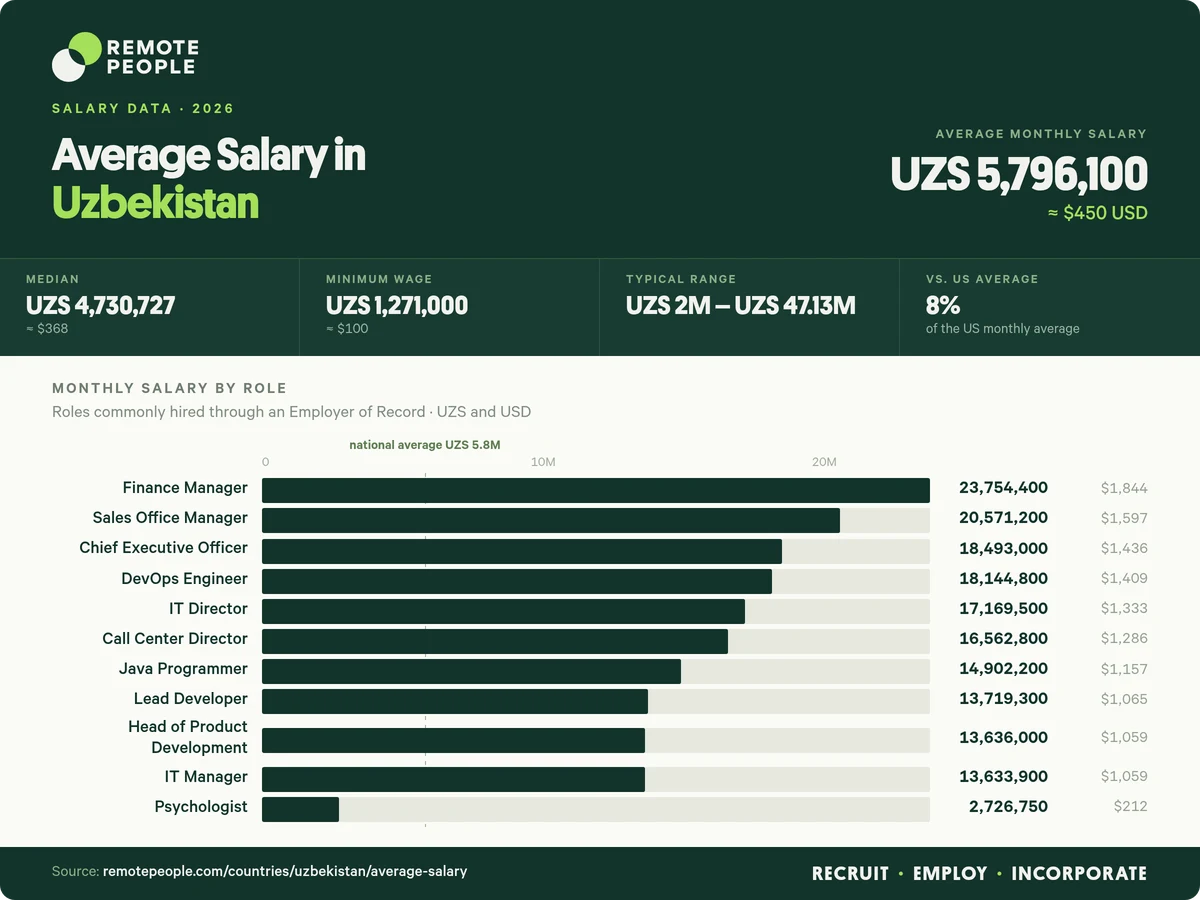
Task: Click the 'Chief Executive Officer' role label
Action: 164,548
